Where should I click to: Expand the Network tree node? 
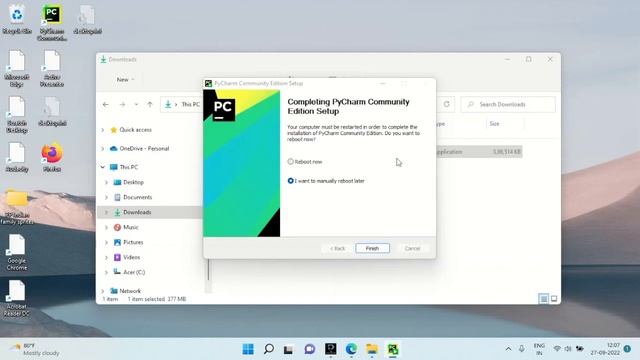pos(103,291)
